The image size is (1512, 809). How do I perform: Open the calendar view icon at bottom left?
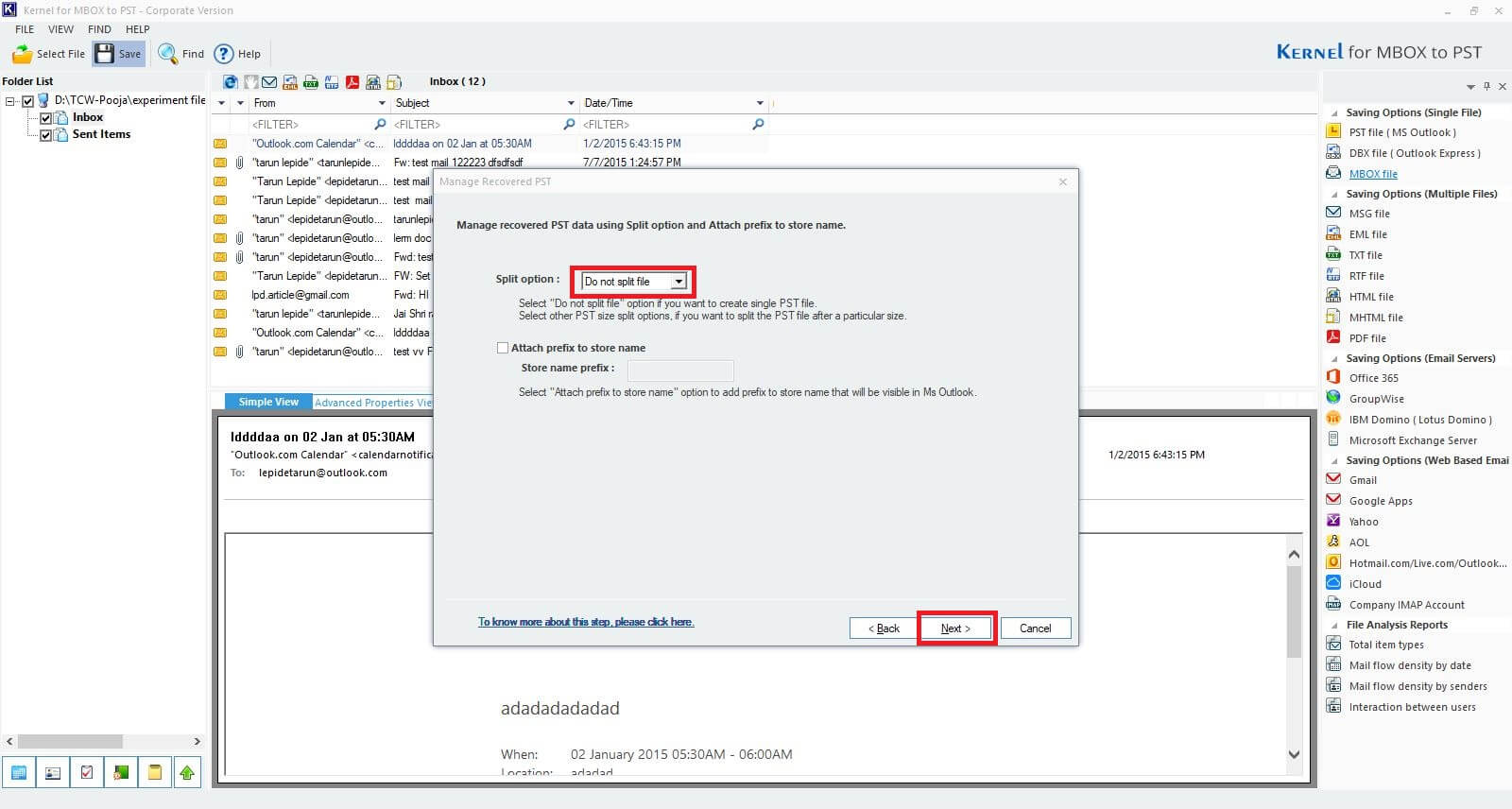[19, 772]
